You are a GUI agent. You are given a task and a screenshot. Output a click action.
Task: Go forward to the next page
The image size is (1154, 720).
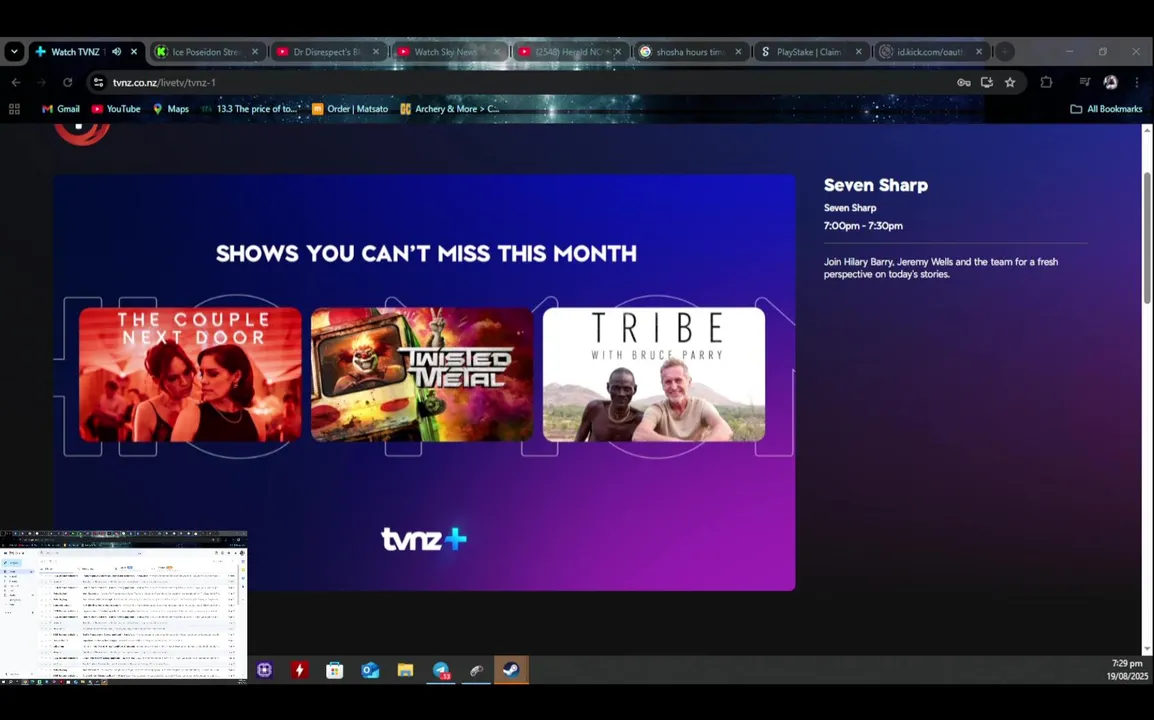pos(41,82)
